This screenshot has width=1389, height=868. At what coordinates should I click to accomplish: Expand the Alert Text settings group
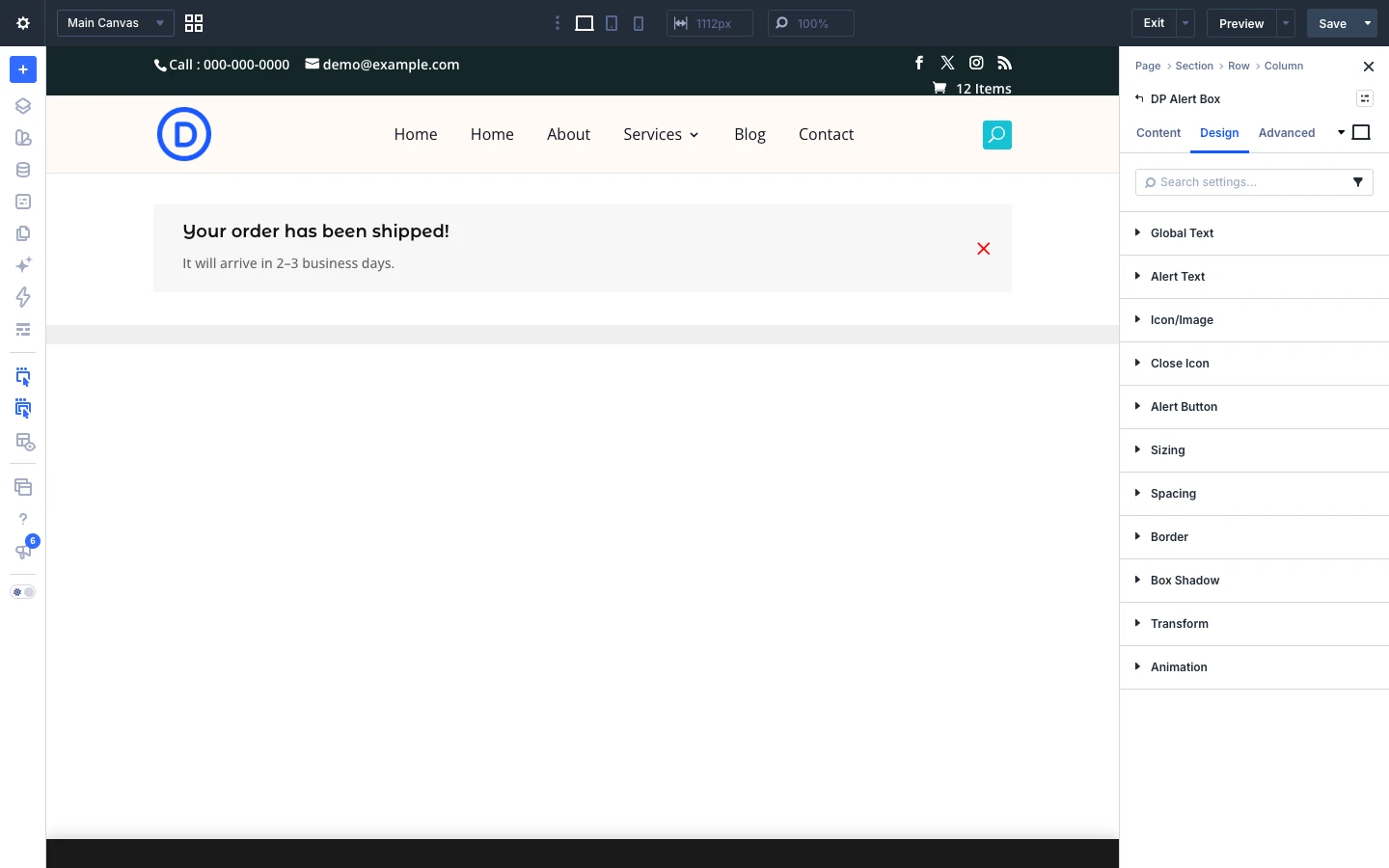click(x=1254, y=277)
